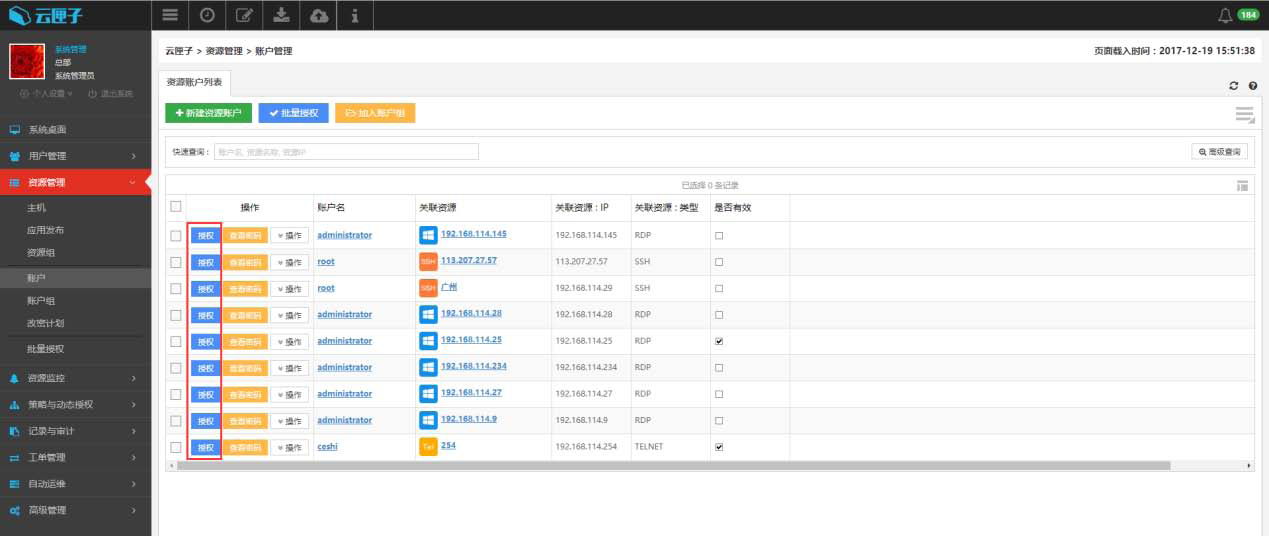Click Windows icon for 192.168.114.28
The image size is (1269, 536).
point(428,314)
